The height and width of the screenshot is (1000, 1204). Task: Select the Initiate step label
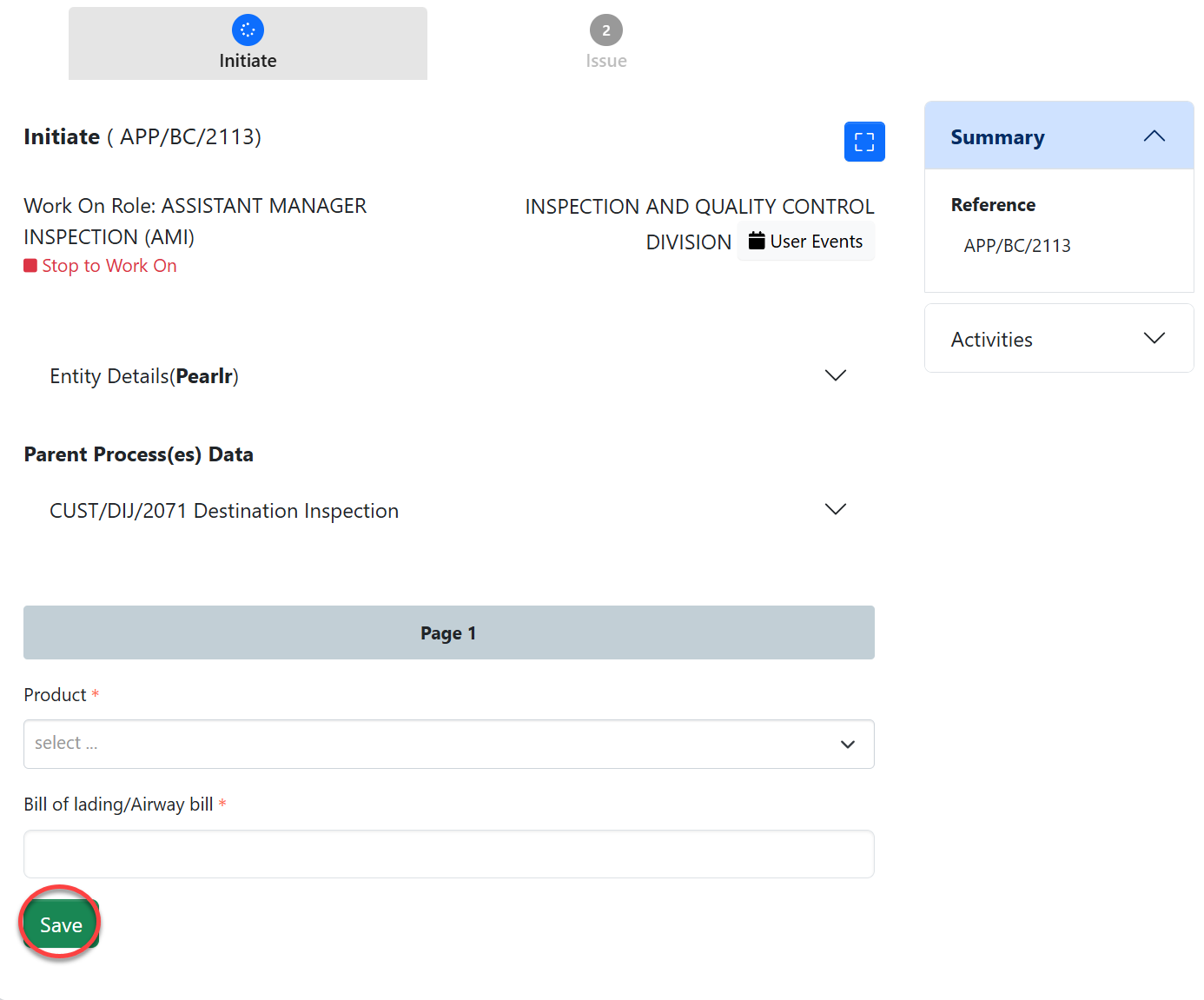click(x=248, y=61)
